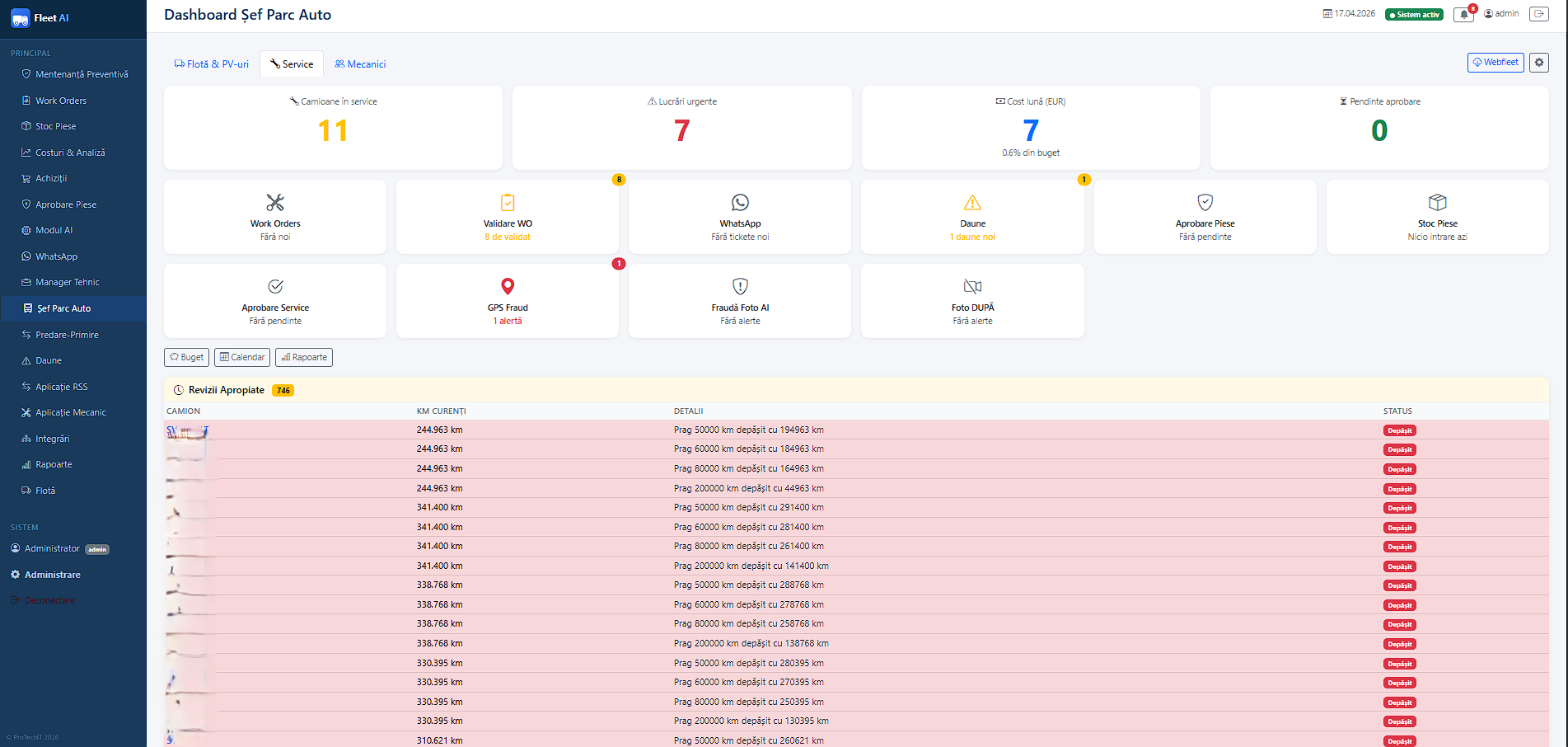The width and height of the screenshot is (1568, 747).
Task: Open the Rapoarte button above table
Action: coord(304,357)
